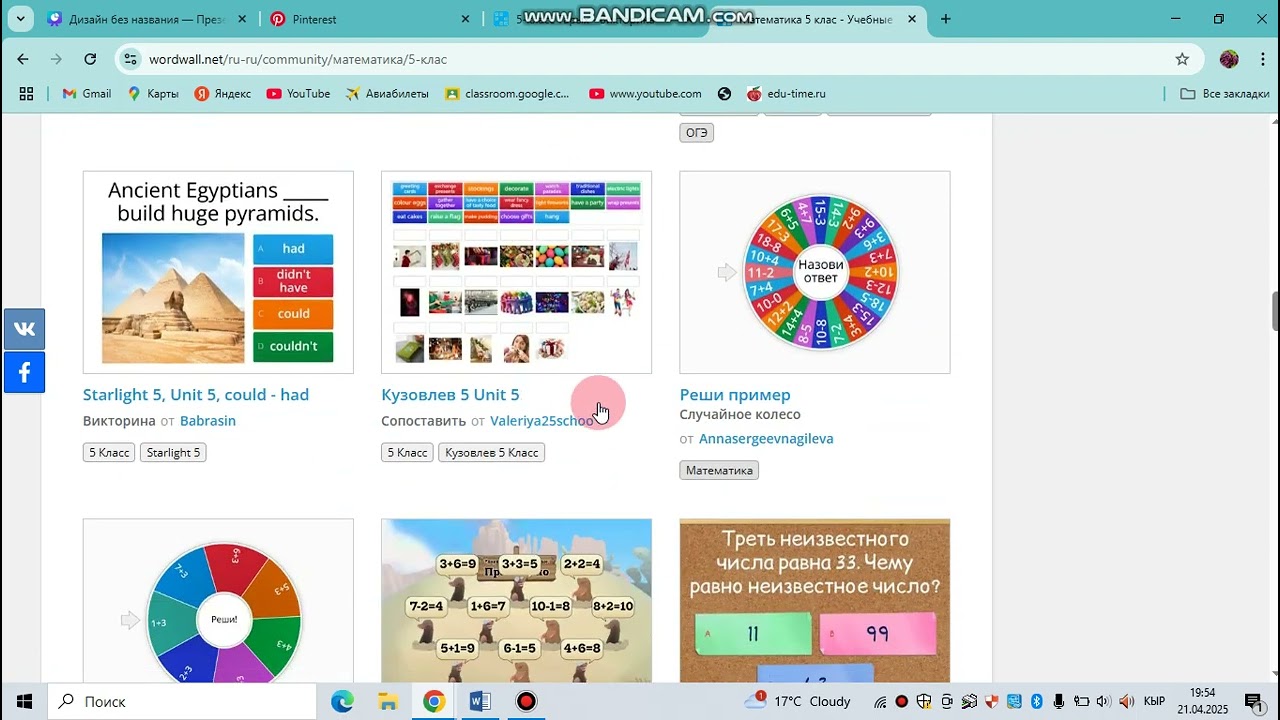Share the page on Facebook
Screen dimensions: 1280x720
pyautogui.click(x=24, y=373)
